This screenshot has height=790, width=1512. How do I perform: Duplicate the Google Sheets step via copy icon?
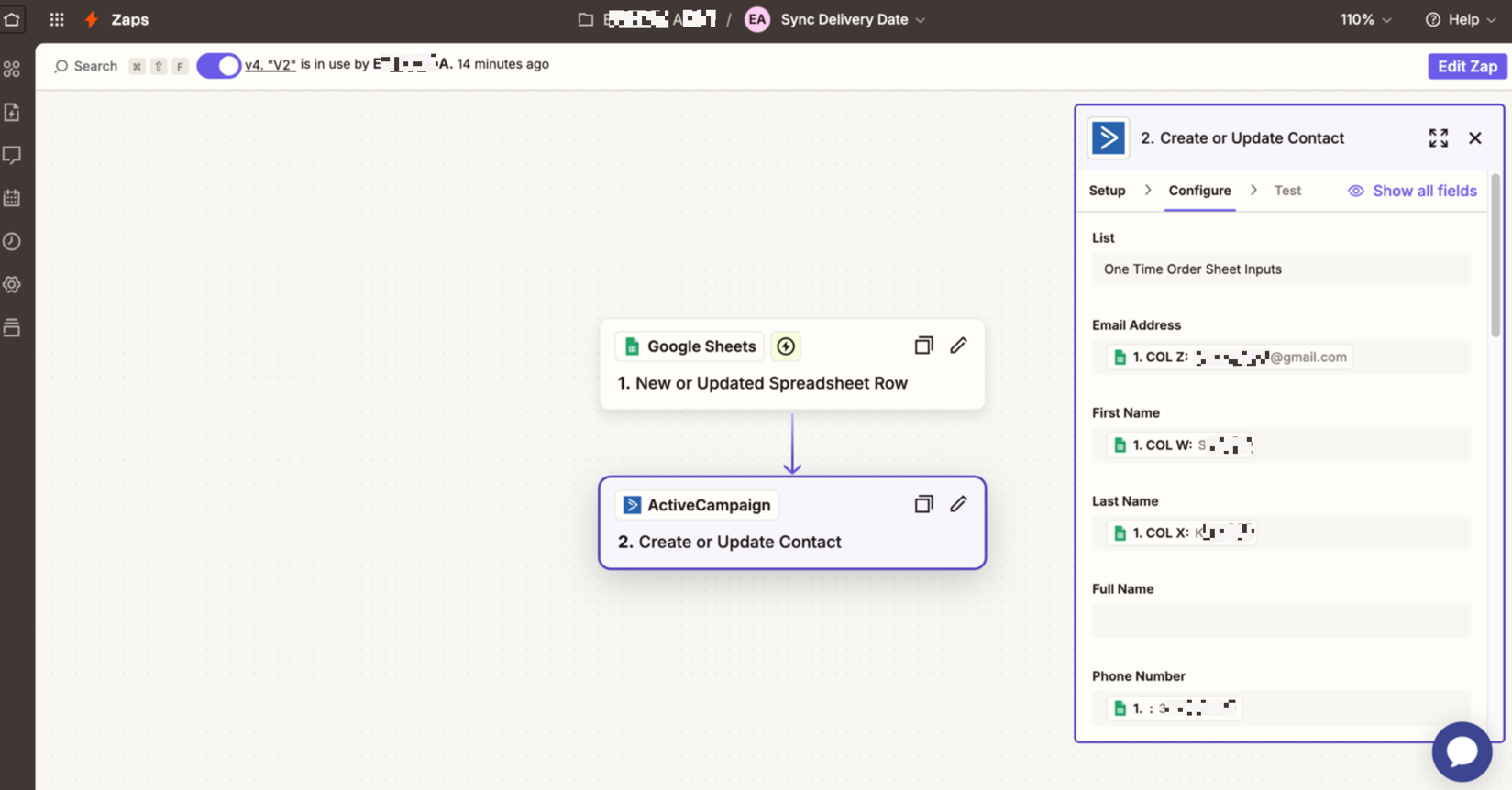pos(923,346)
